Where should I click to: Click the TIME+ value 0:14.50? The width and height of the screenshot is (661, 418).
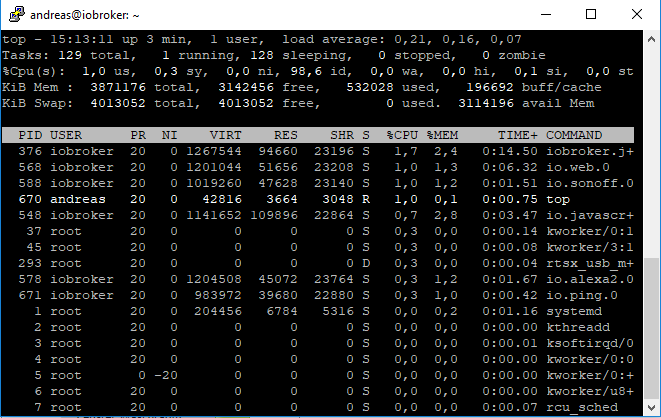(510, 151)
